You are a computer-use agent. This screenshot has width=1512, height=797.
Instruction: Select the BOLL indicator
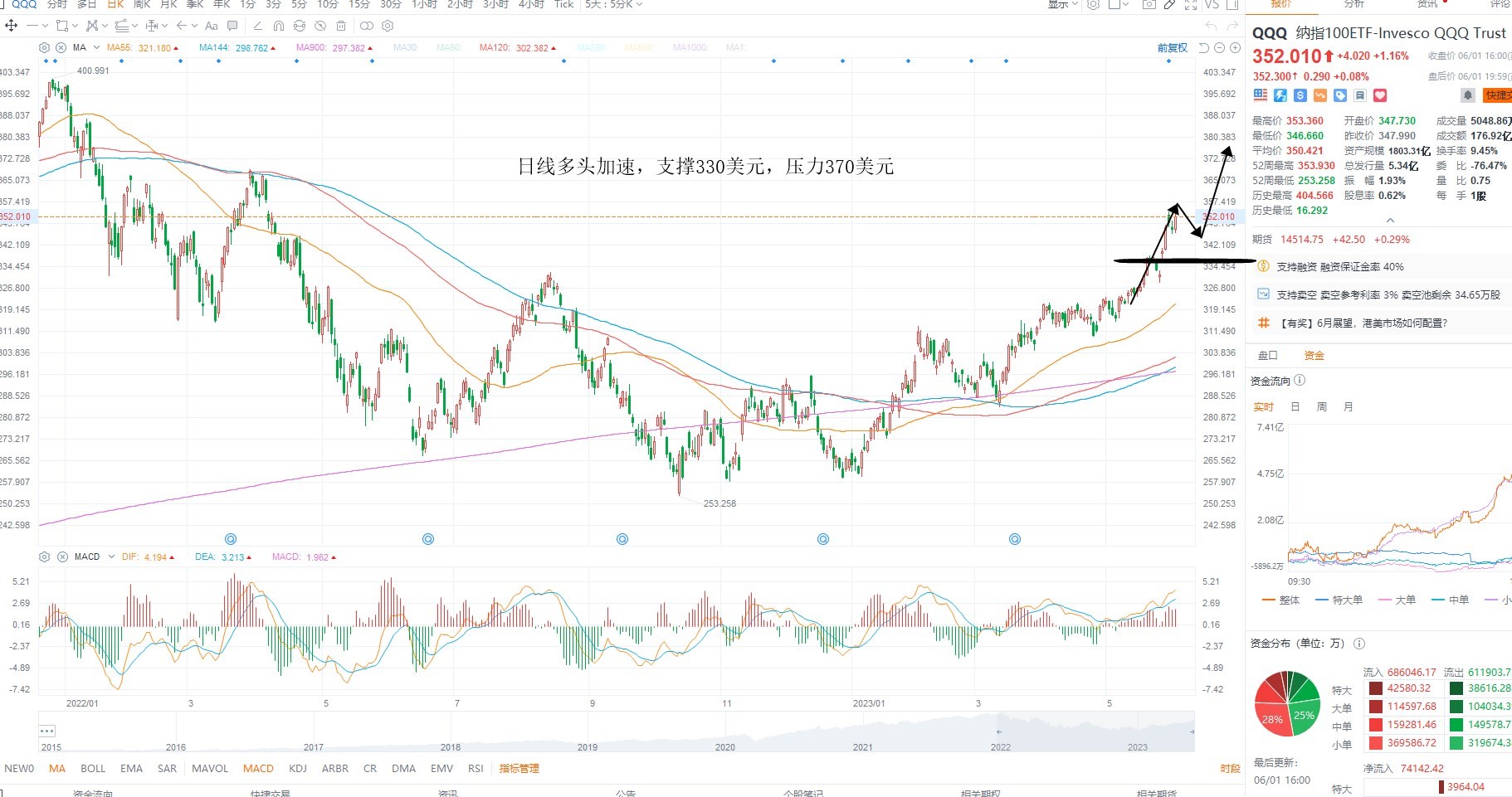click(x=93, y=769)
